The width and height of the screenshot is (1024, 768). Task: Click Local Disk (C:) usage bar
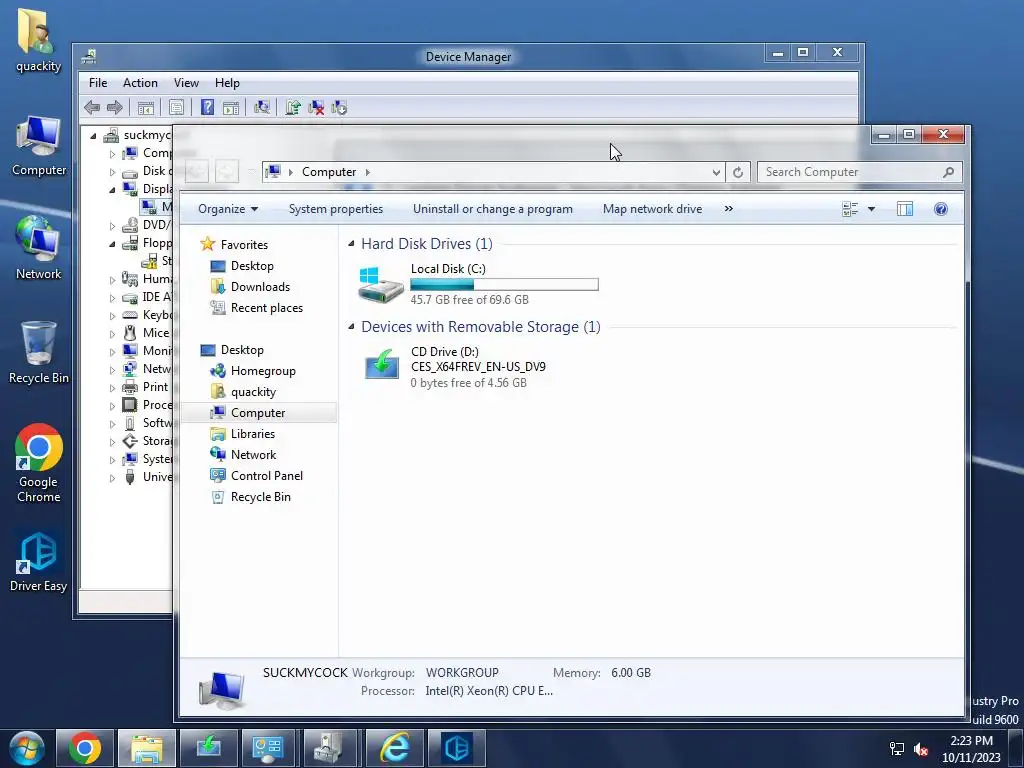504,285
